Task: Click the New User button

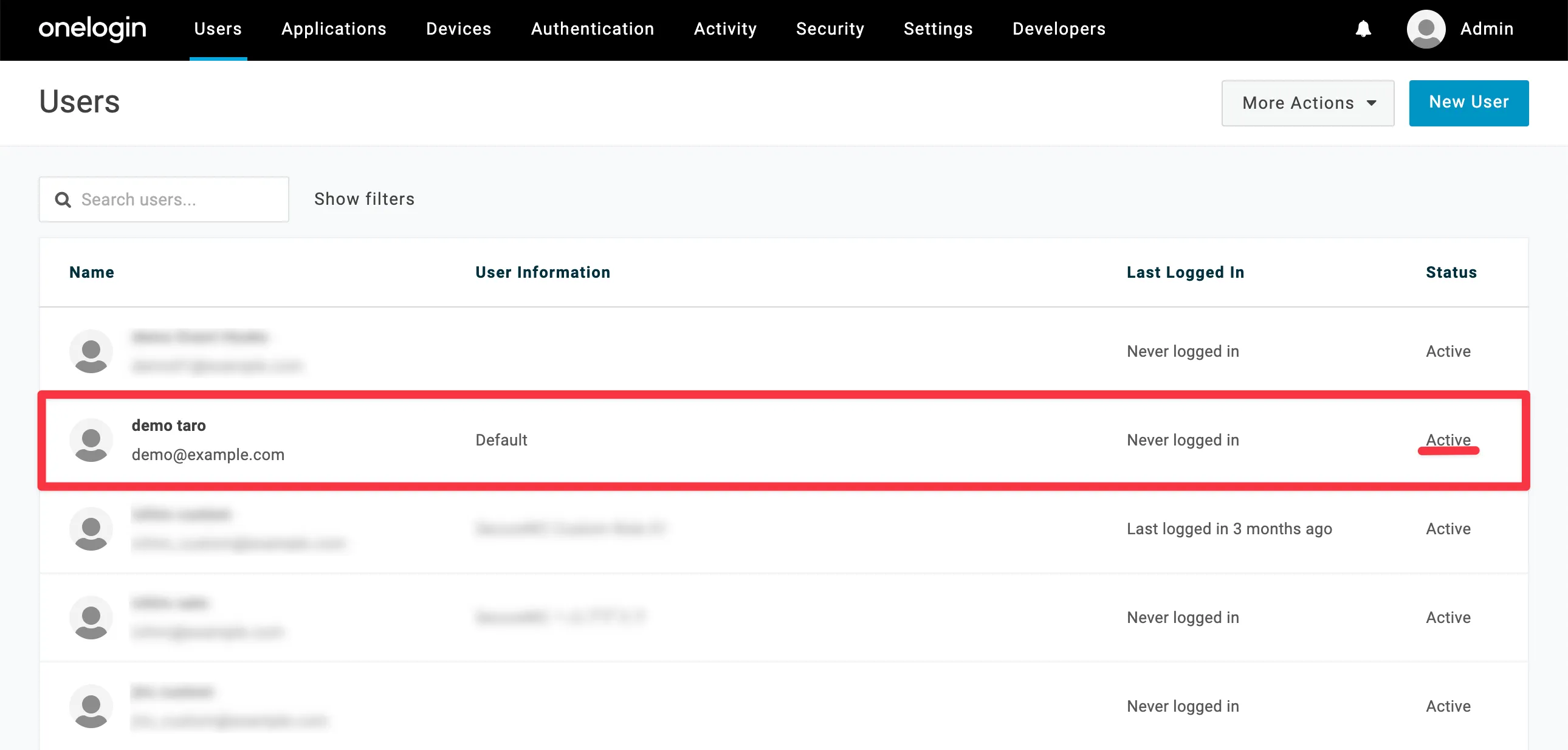Action: [x=1468, y=103]
